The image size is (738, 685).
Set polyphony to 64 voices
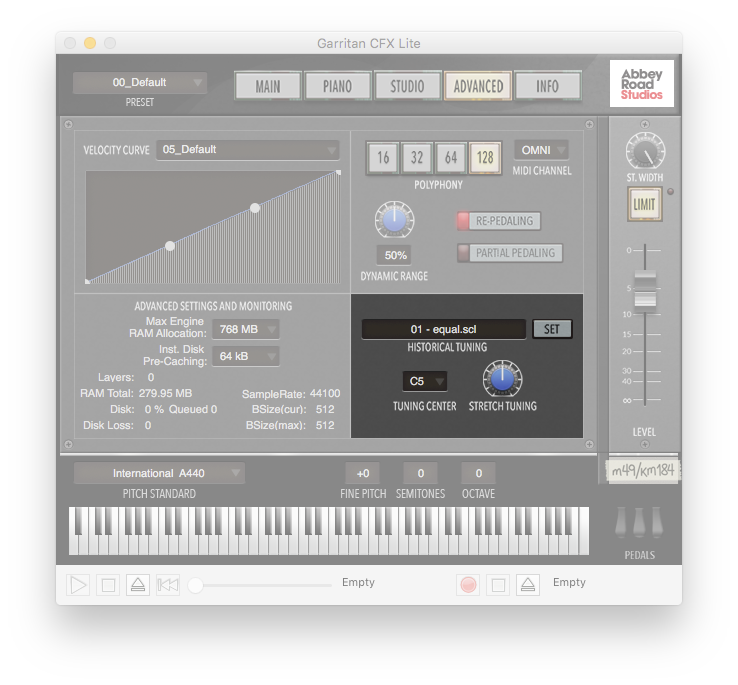click(x=451, y=158)
